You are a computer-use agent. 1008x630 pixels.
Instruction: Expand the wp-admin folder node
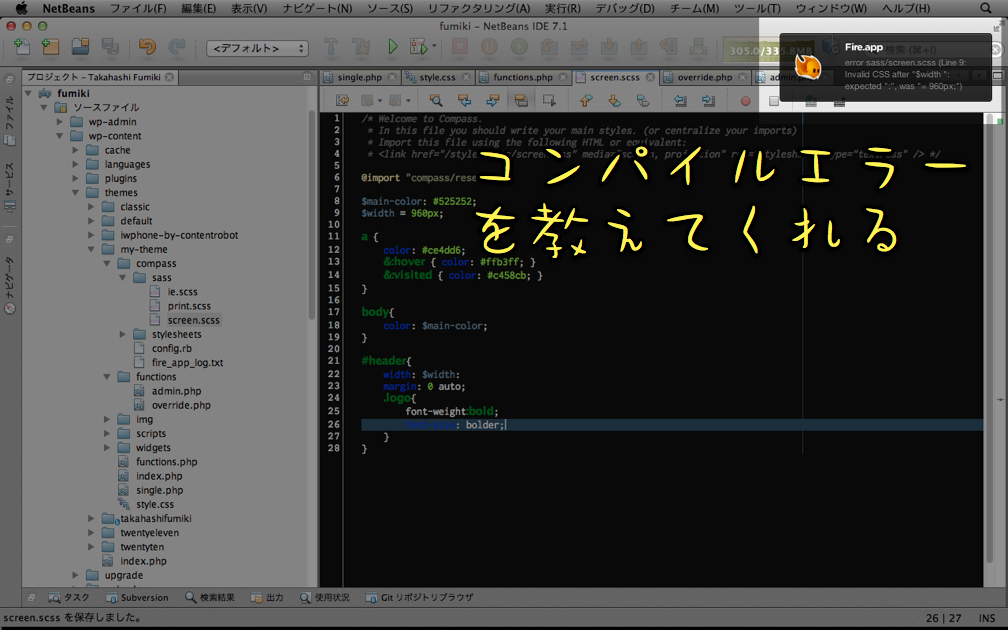[59, 122]
